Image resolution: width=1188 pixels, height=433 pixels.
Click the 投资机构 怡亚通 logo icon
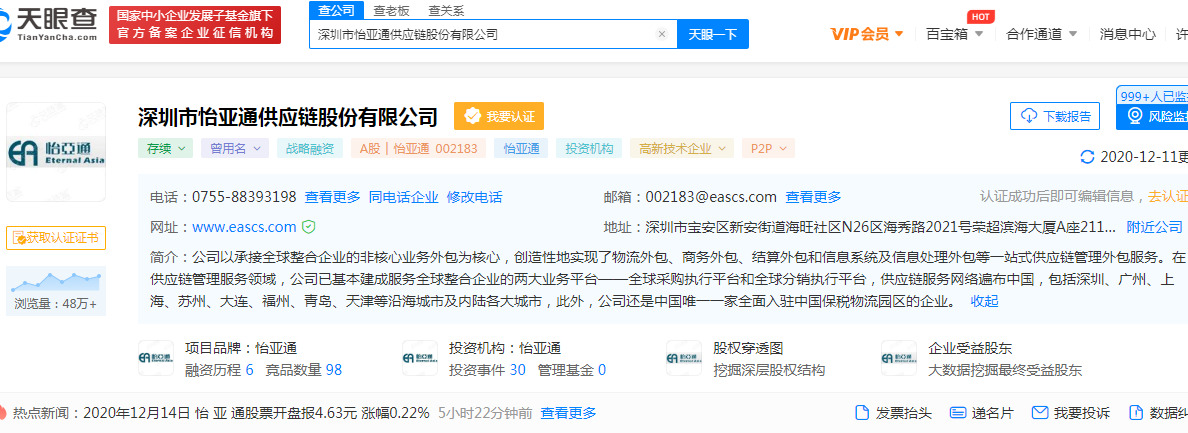[x=420, y=358]
